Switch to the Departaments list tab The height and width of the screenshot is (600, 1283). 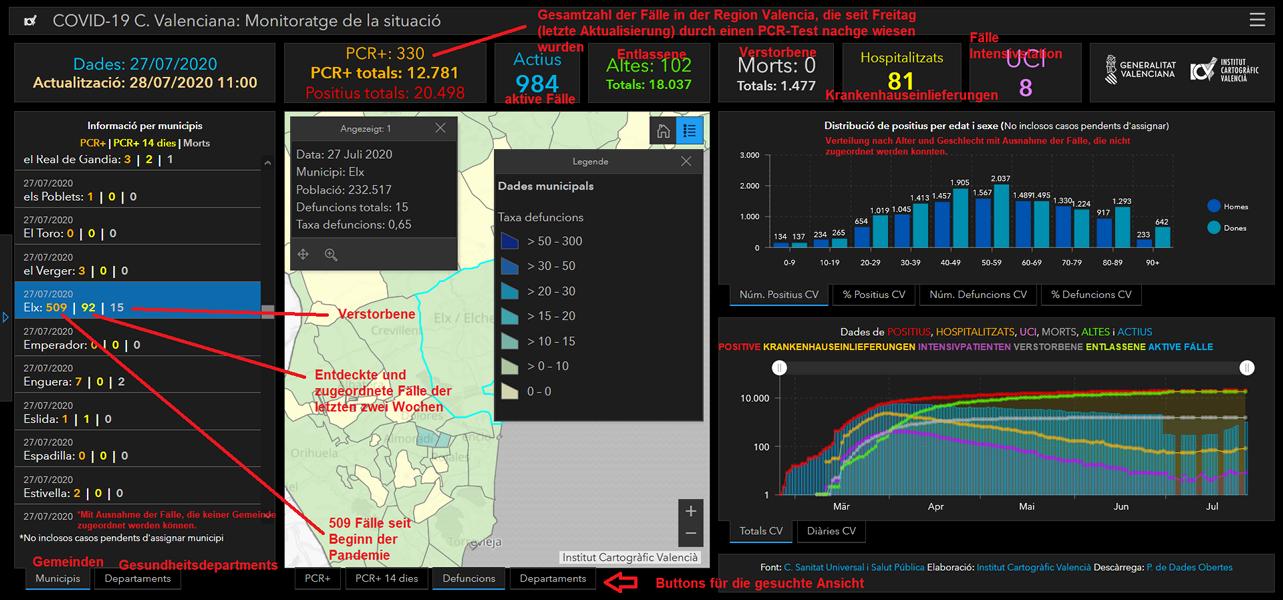[137, 579]
